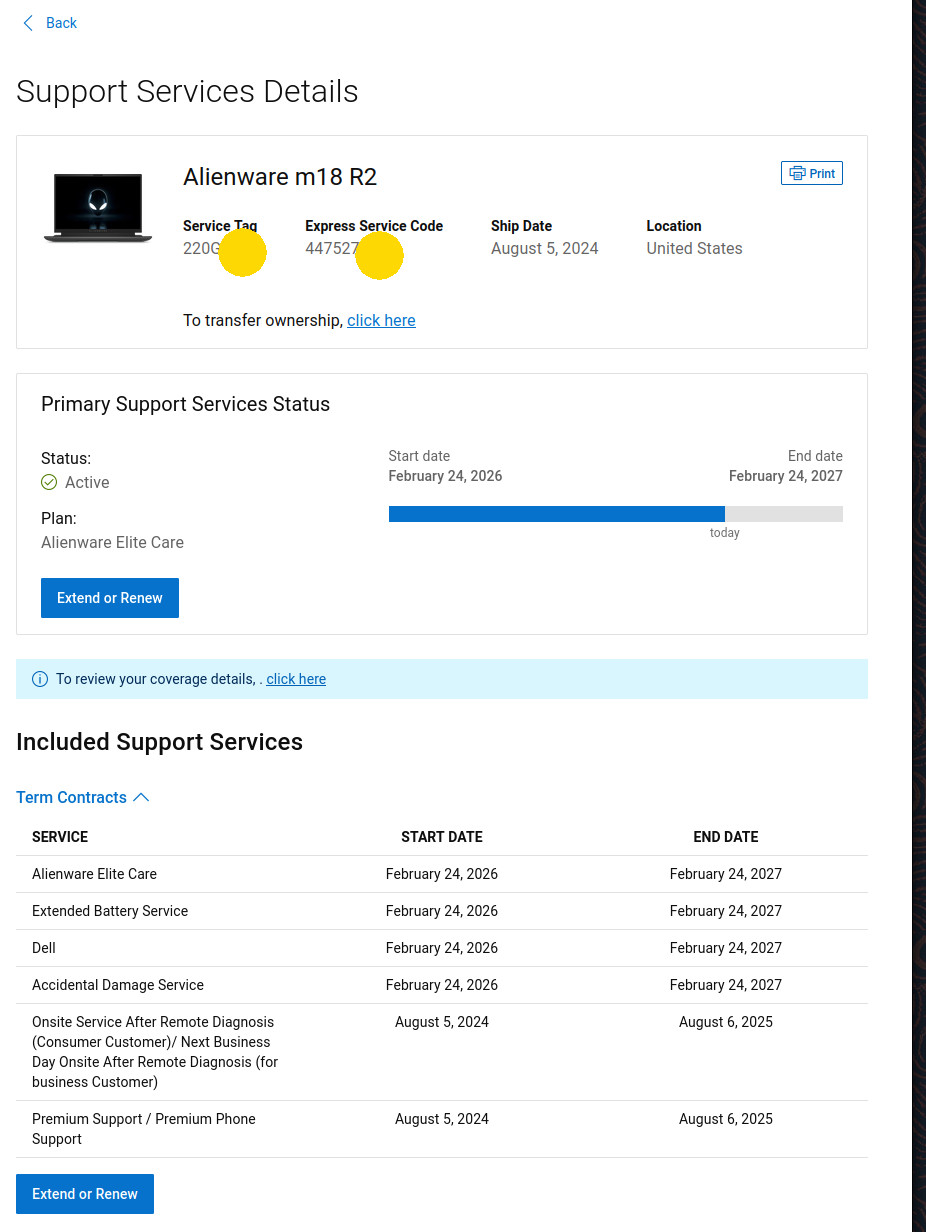Click the Ship Date value August 5, 2024
The image size is (926, 1232).
pyautogui.click(x=545, y=248)
